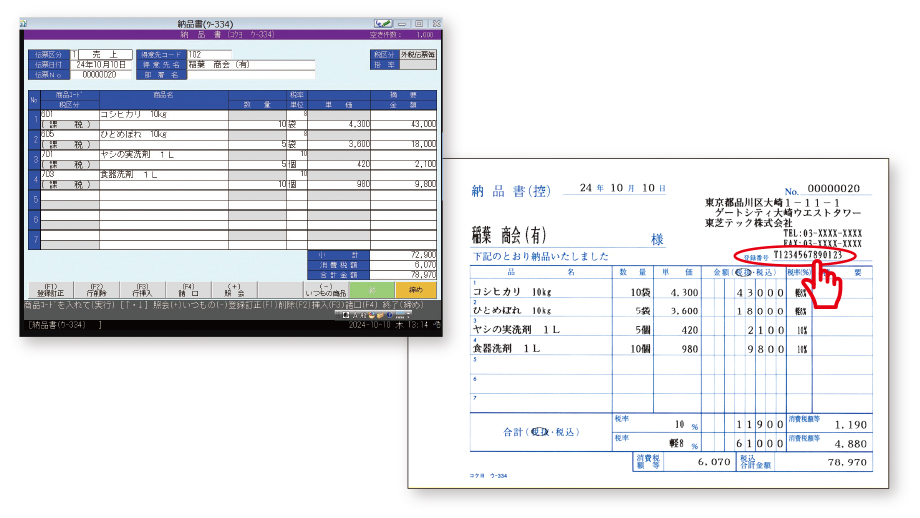
Task: Click total 78,970 on the printed slip
Action: (847, 462)
